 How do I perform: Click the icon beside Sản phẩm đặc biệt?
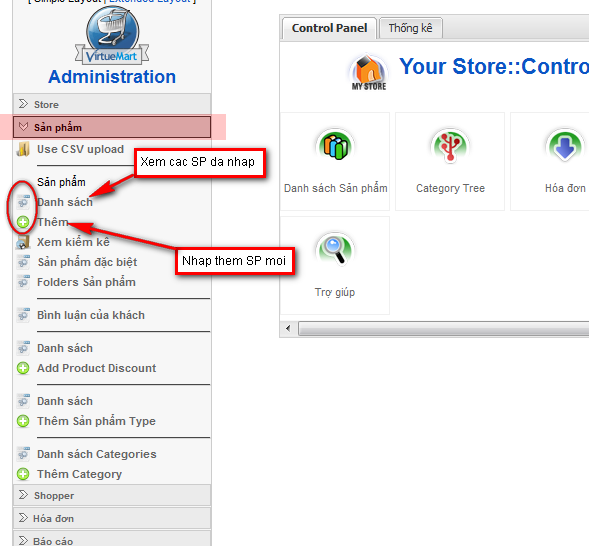click(x=23, y=262)
